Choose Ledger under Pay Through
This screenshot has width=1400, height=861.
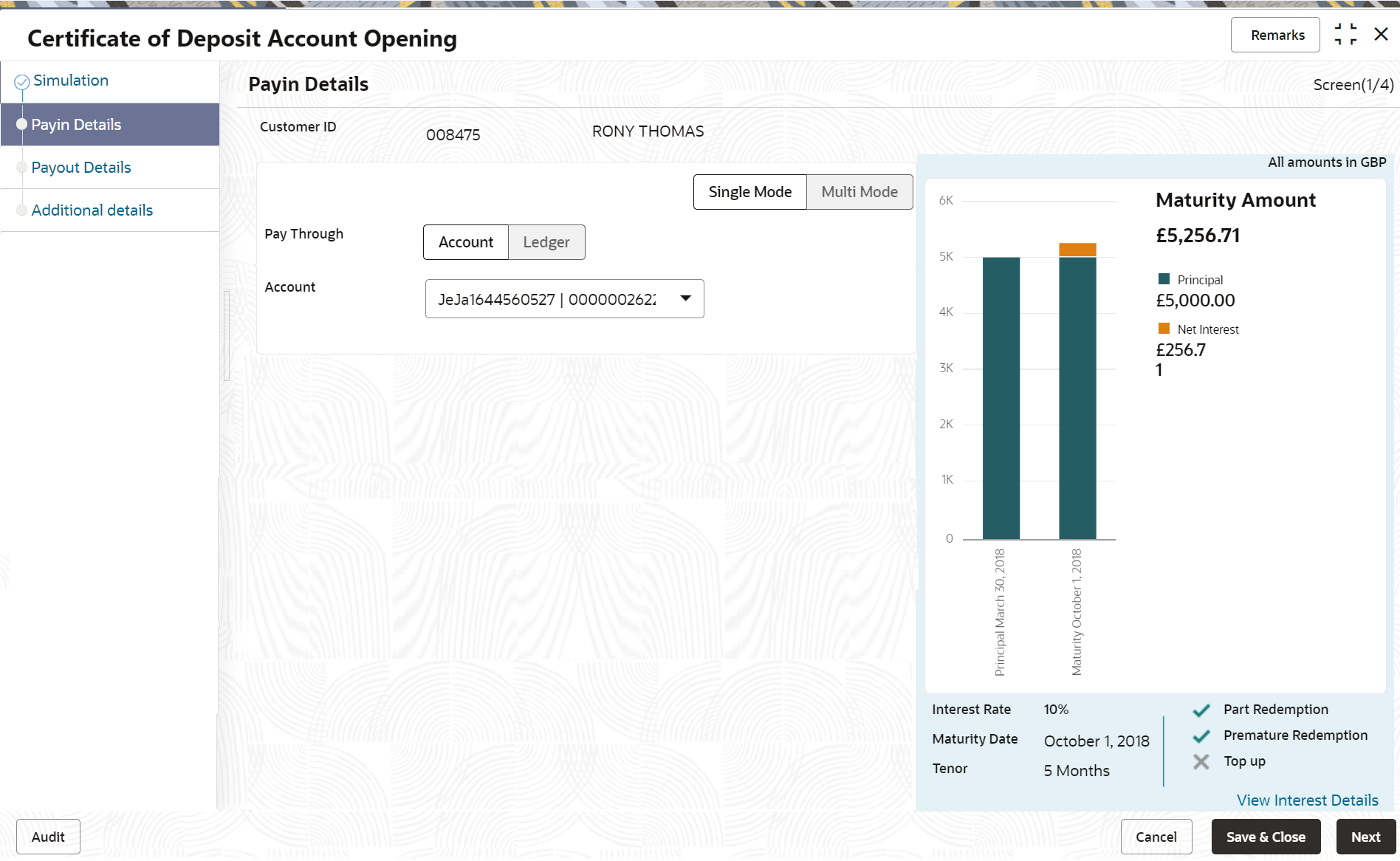point(546,242)
